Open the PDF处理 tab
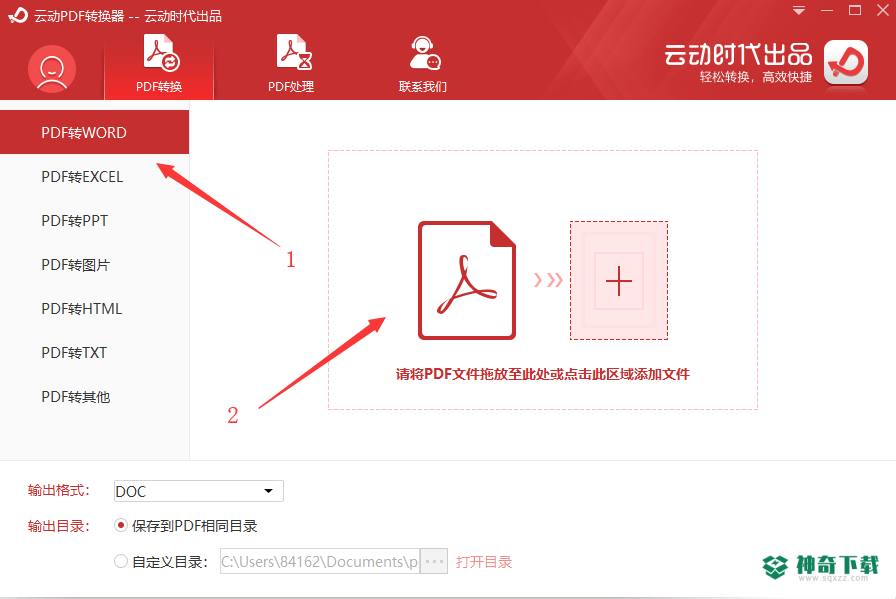The width and height of the screenshot is (896, 599). (x=291, y=65)
